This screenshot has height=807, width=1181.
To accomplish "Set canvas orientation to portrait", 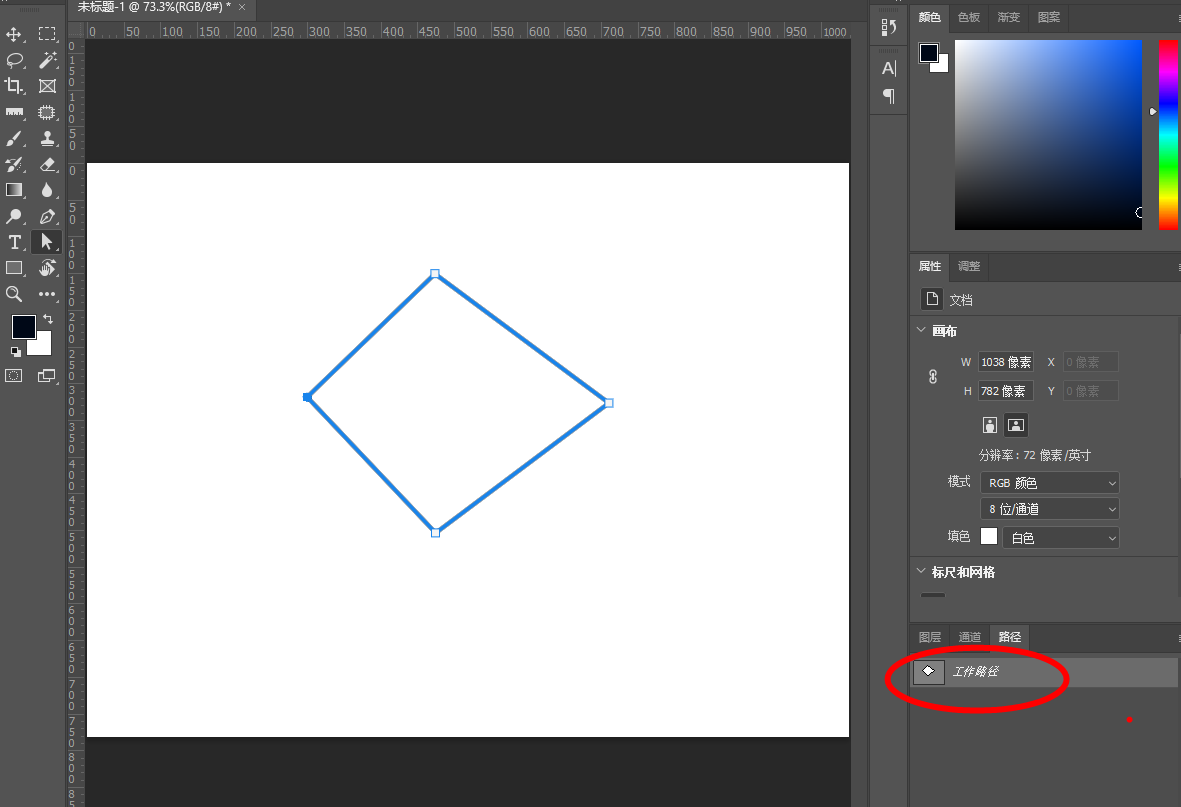I will click(990, 425).
